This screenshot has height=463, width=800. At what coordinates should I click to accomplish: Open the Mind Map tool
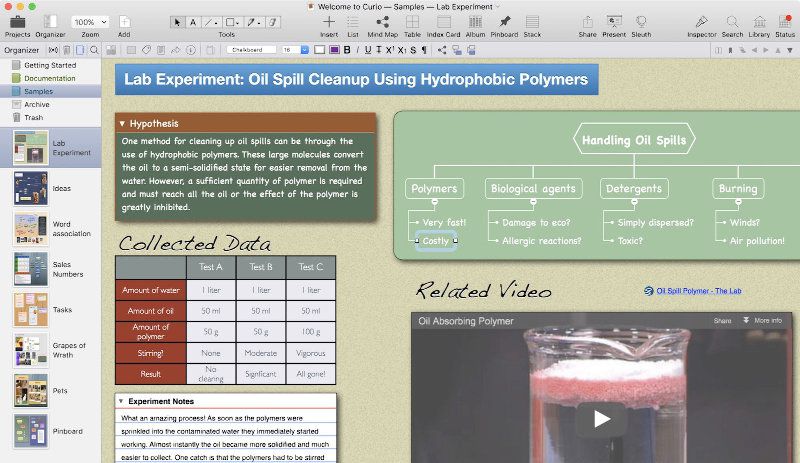pos(382,22)
